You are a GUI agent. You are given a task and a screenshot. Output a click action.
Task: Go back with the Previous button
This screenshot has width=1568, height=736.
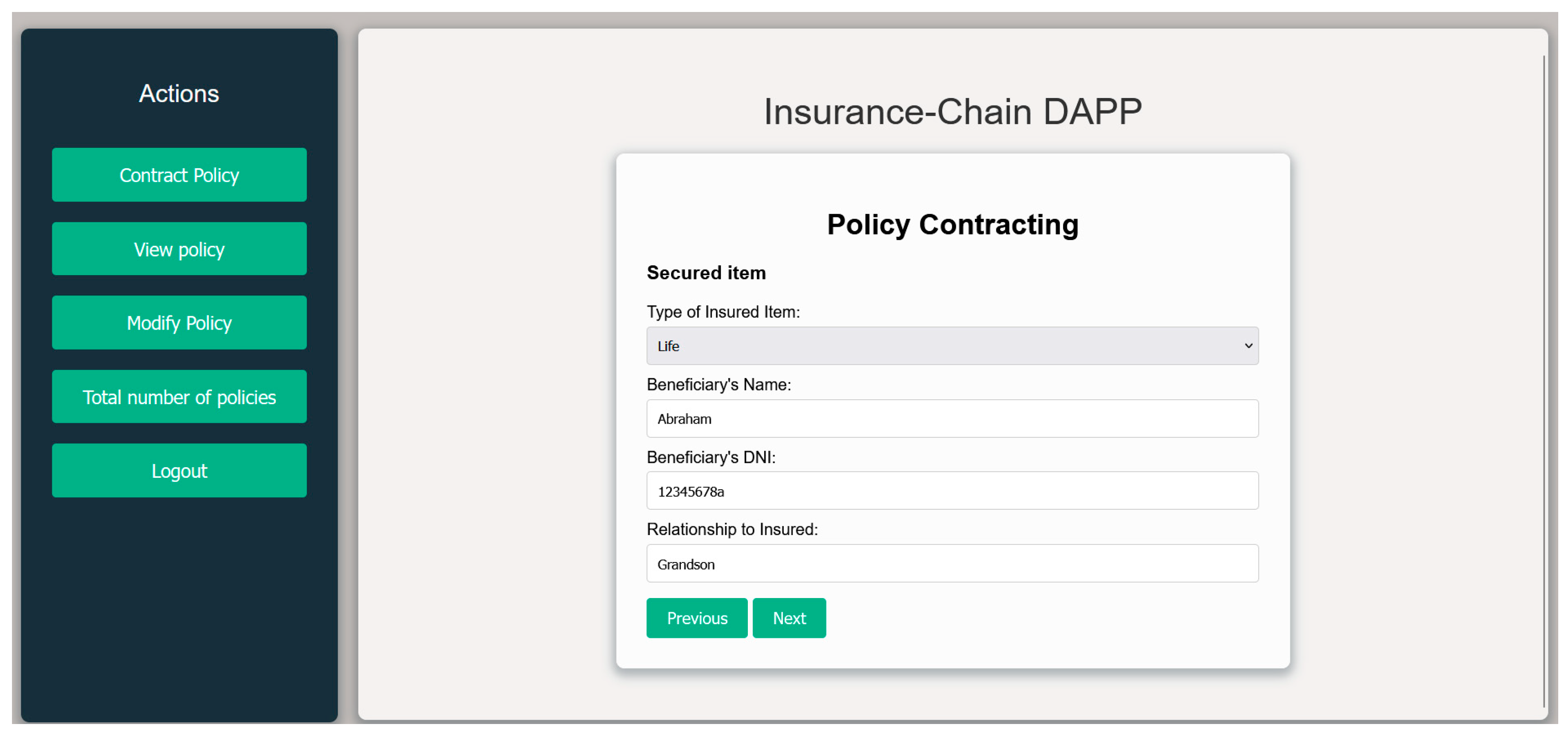click(x=696, y=618)
